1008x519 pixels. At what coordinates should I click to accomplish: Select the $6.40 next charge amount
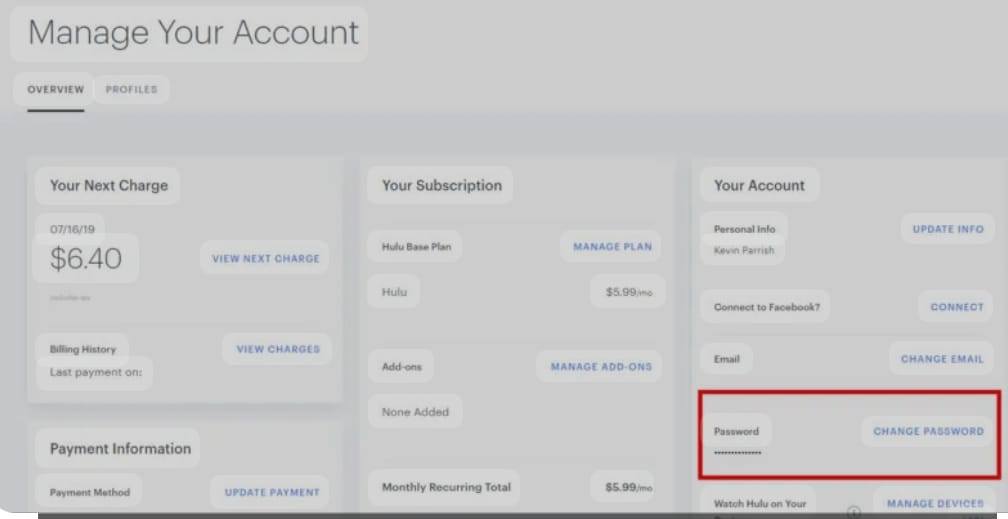[86, 259]
